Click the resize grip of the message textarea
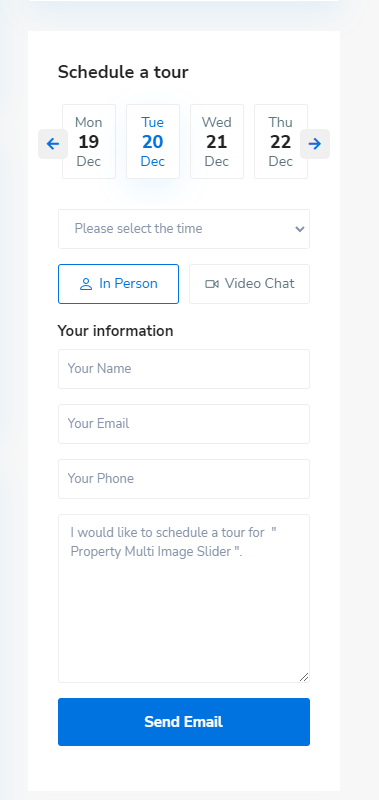 304,677
